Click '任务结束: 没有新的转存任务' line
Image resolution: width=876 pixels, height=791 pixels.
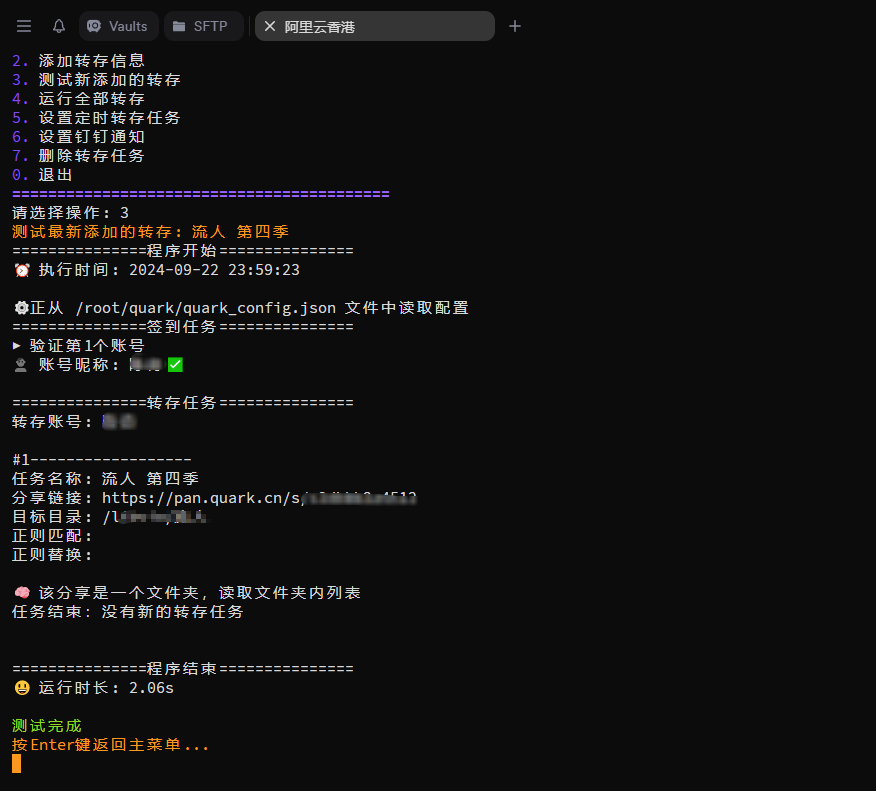point(127,611)
